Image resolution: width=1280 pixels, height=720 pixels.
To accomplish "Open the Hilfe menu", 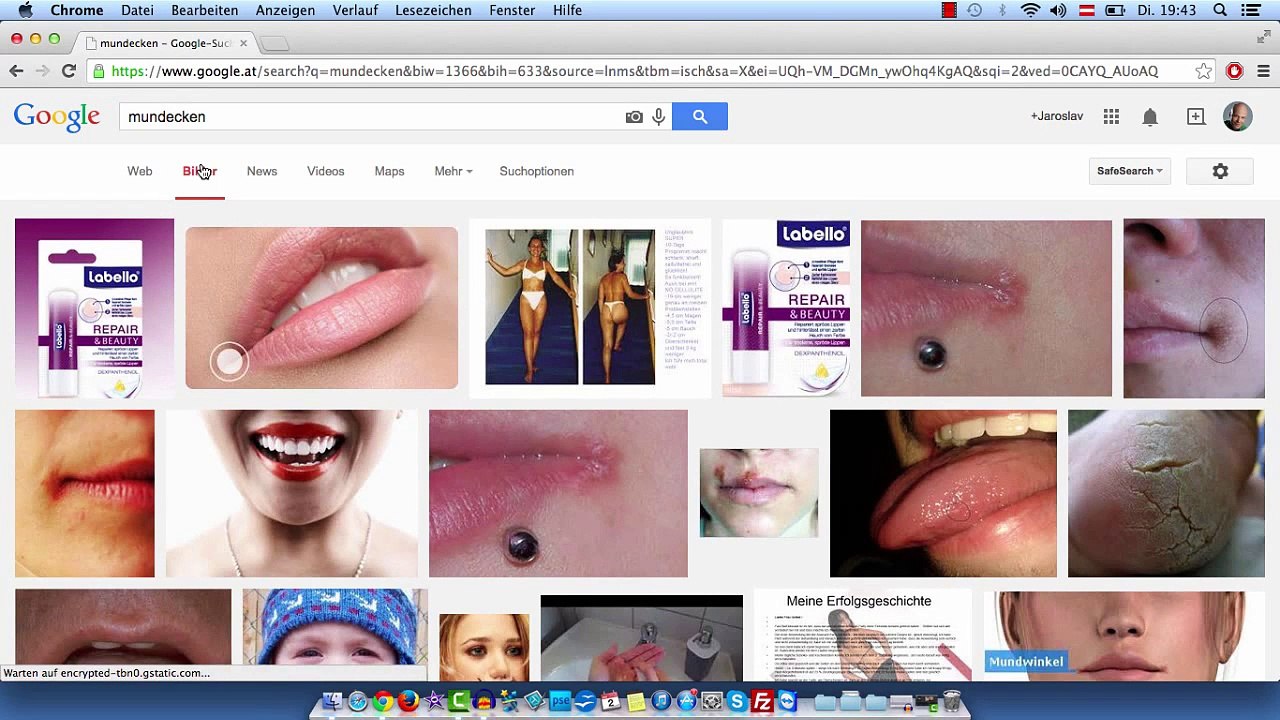I will pos(567,10).
